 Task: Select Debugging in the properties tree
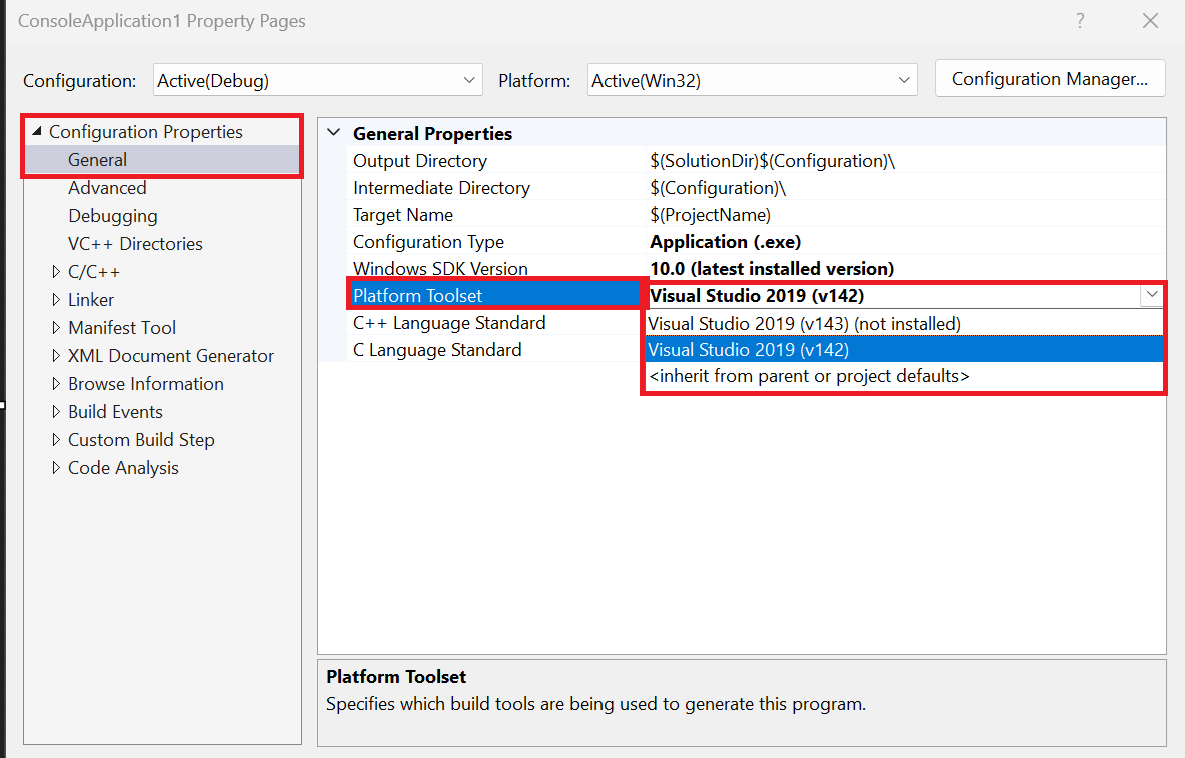pyautogui.click(x=113, y=216)
